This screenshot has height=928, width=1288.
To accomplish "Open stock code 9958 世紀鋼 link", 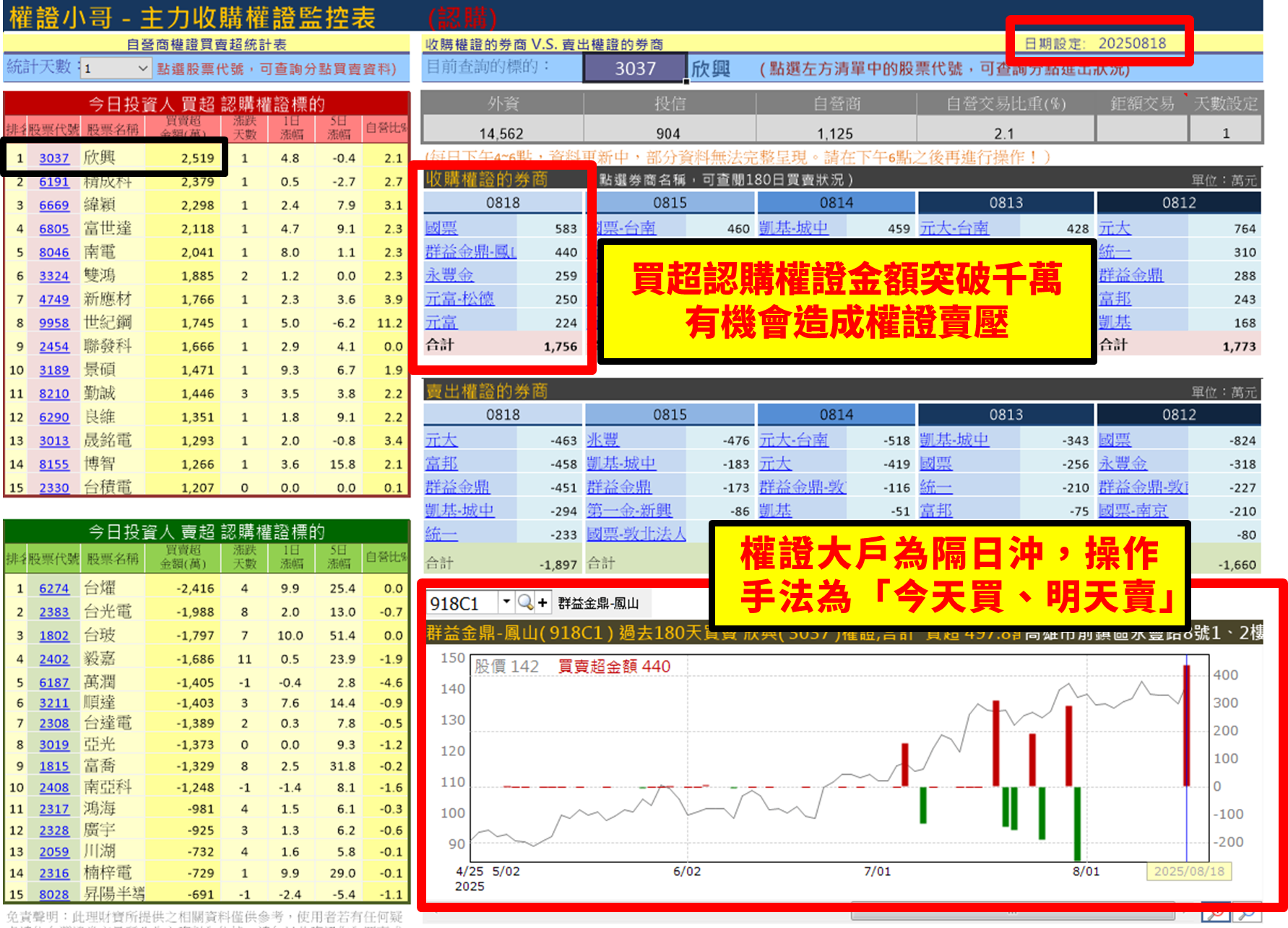I will tap(54, 323).
